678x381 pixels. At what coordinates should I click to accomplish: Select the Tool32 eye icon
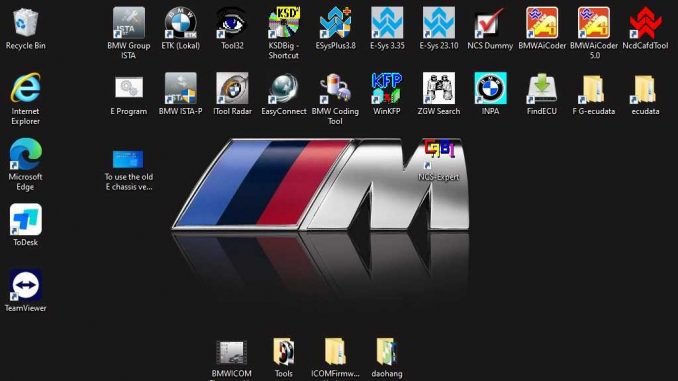232,23
